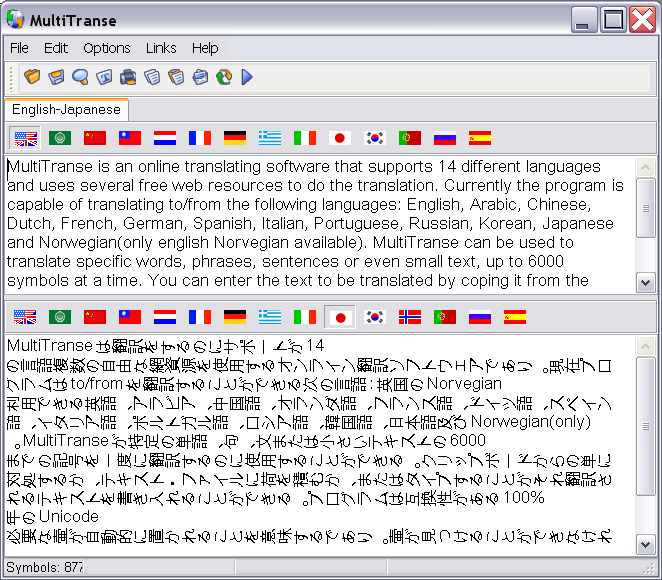Click the email envelope toolbar icon

200,77
